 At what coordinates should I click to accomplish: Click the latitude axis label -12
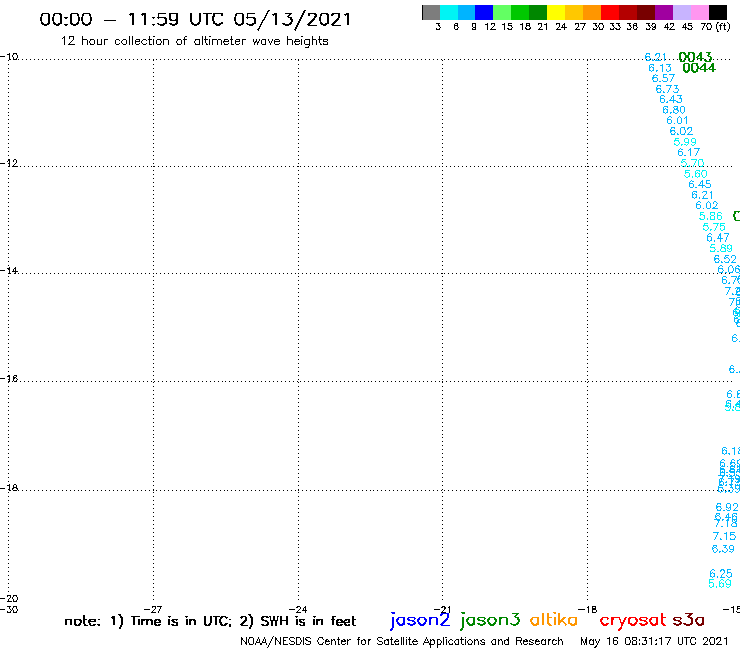point(9,163)
